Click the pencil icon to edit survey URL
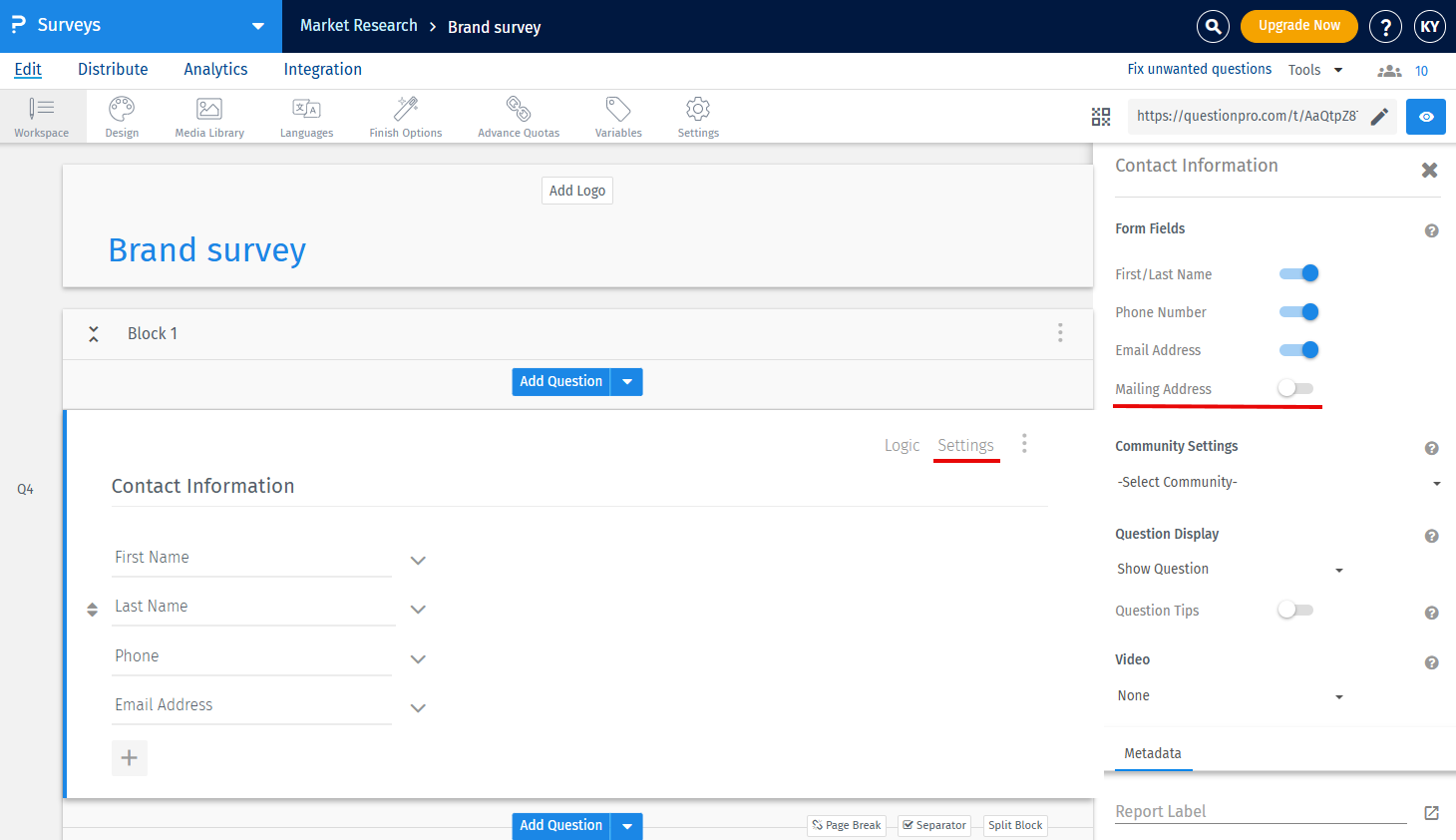This screenshot has width=1456, height=840. click(1379, 117)
